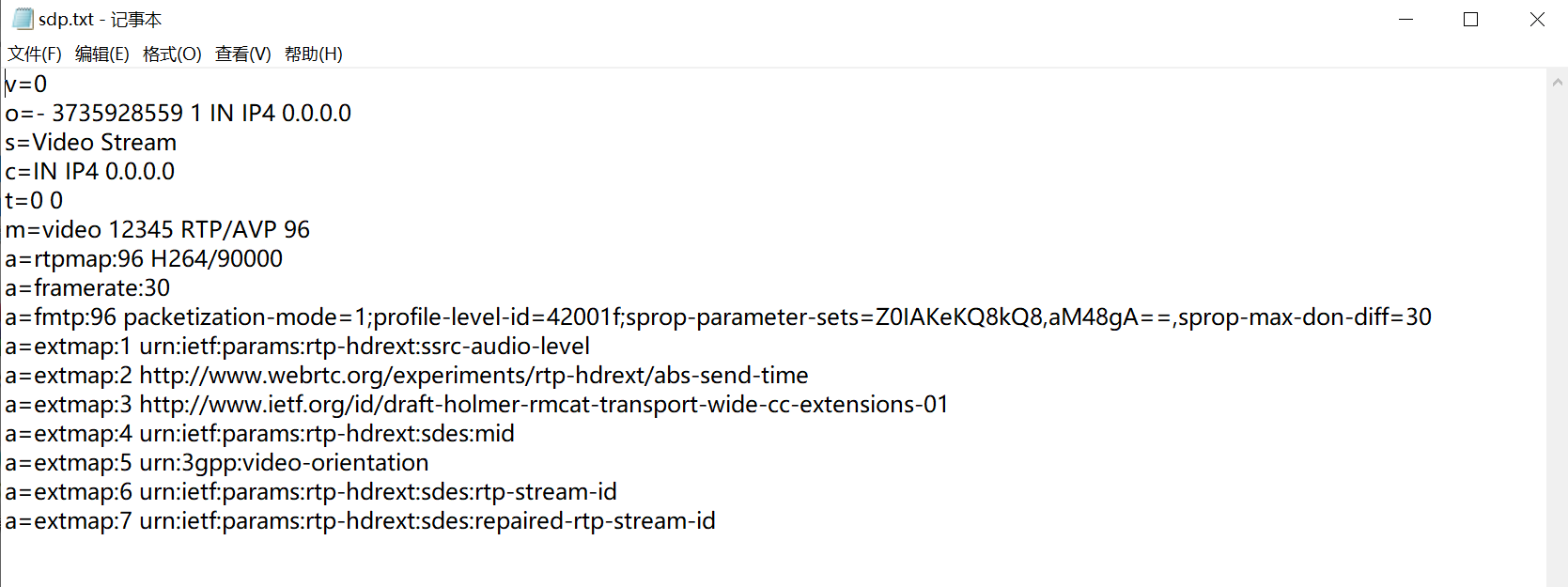
Task: Click the vertical scrollbar up arrow
Action: (x=1558, y=83)
